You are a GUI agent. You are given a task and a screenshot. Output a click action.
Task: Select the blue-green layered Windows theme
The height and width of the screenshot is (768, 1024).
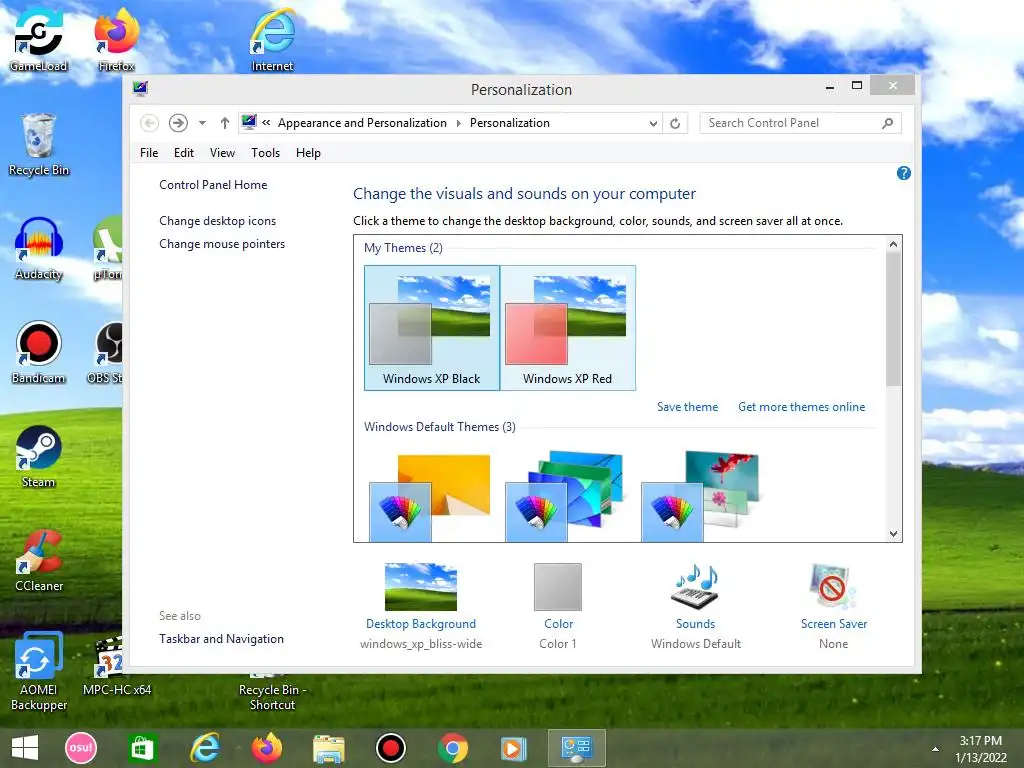pyautogui.click(x=565, y=496)
